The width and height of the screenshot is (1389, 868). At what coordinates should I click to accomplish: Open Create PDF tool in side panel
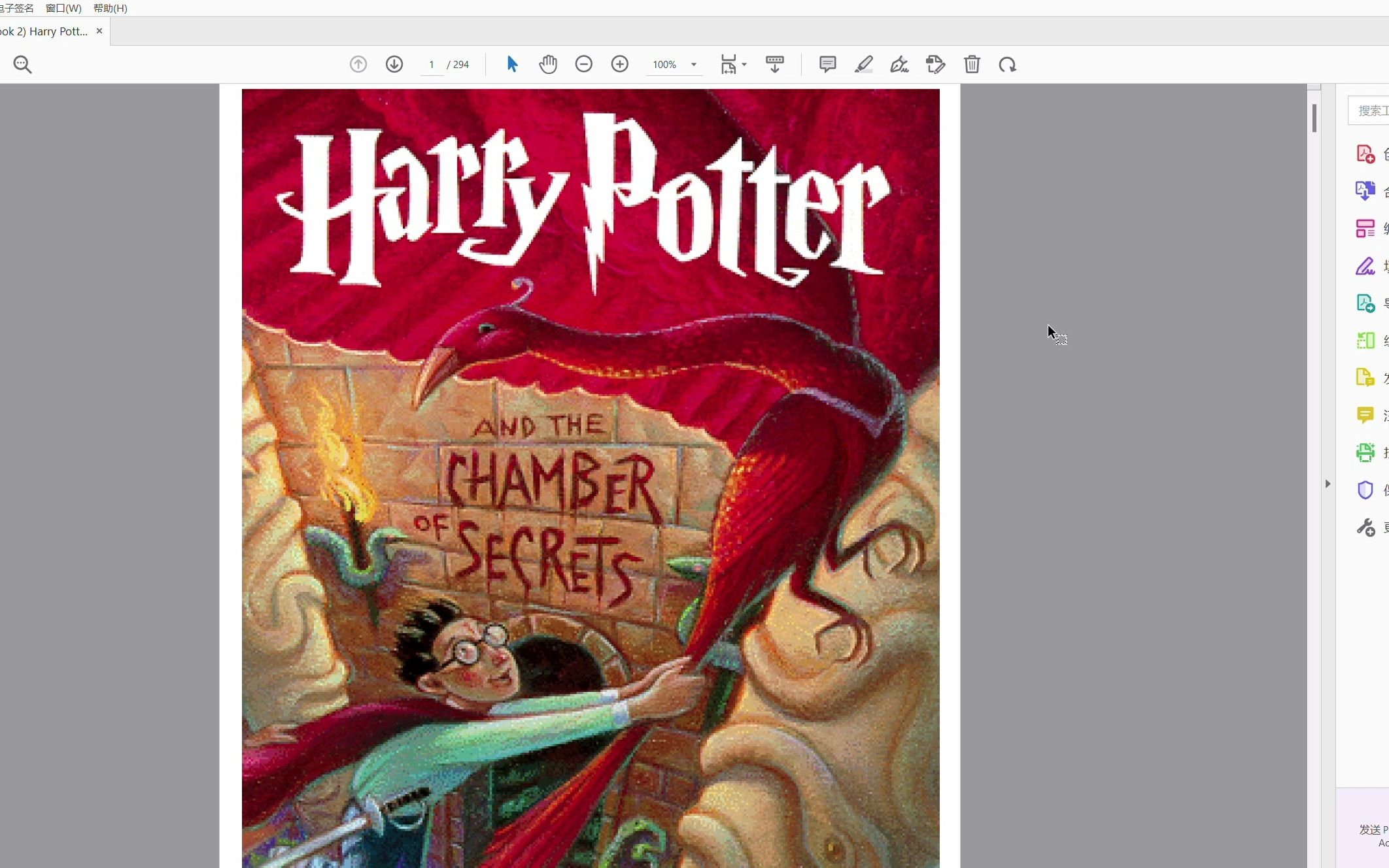[1365, 154]
